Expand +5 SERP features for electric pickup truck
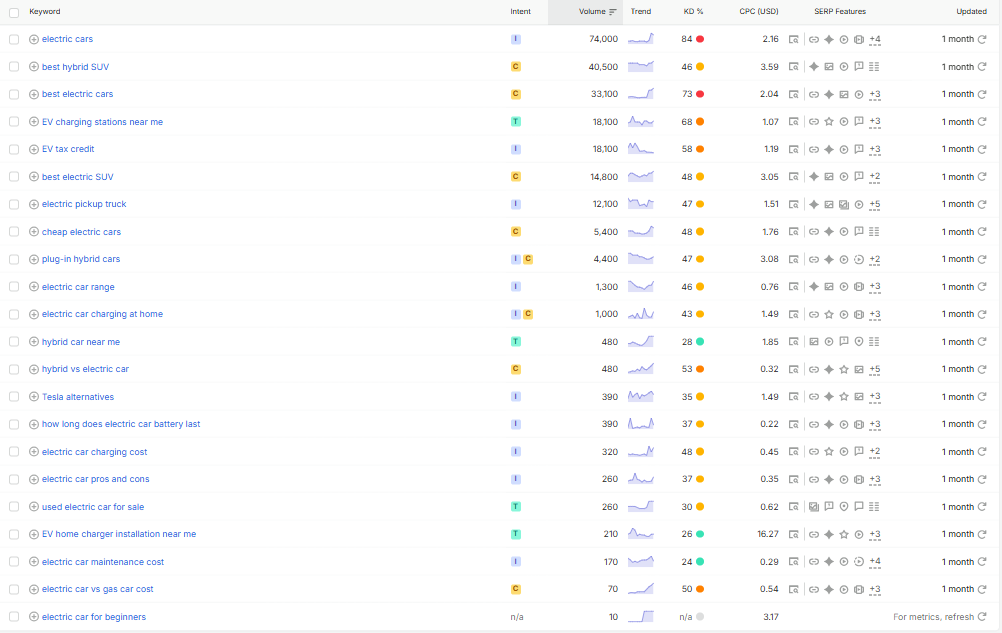This screenshot has width=1002, height=633. (875, 204)
